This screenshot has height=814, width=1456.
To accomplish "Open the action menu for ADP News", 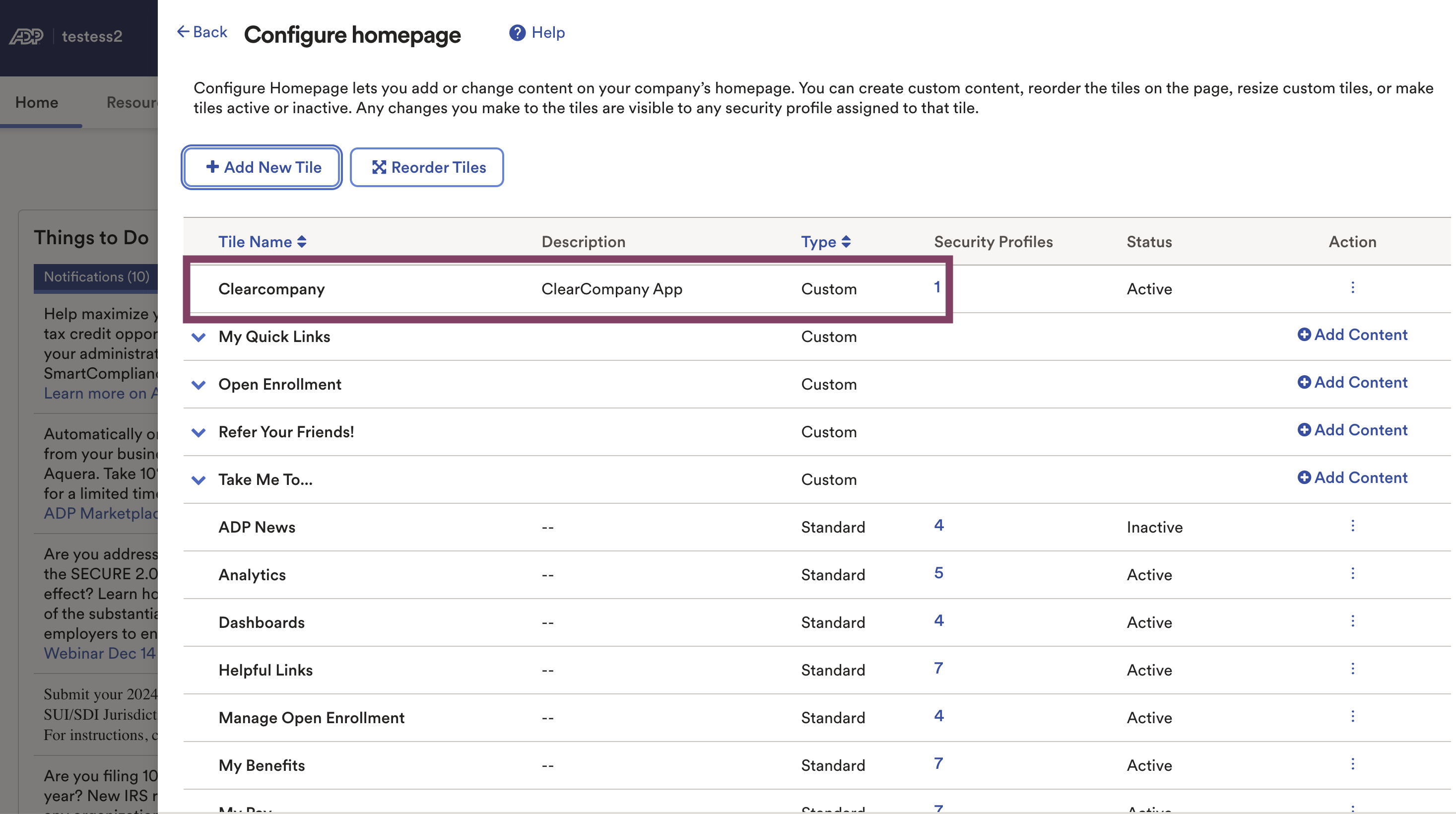I will tap(1353, 526).
